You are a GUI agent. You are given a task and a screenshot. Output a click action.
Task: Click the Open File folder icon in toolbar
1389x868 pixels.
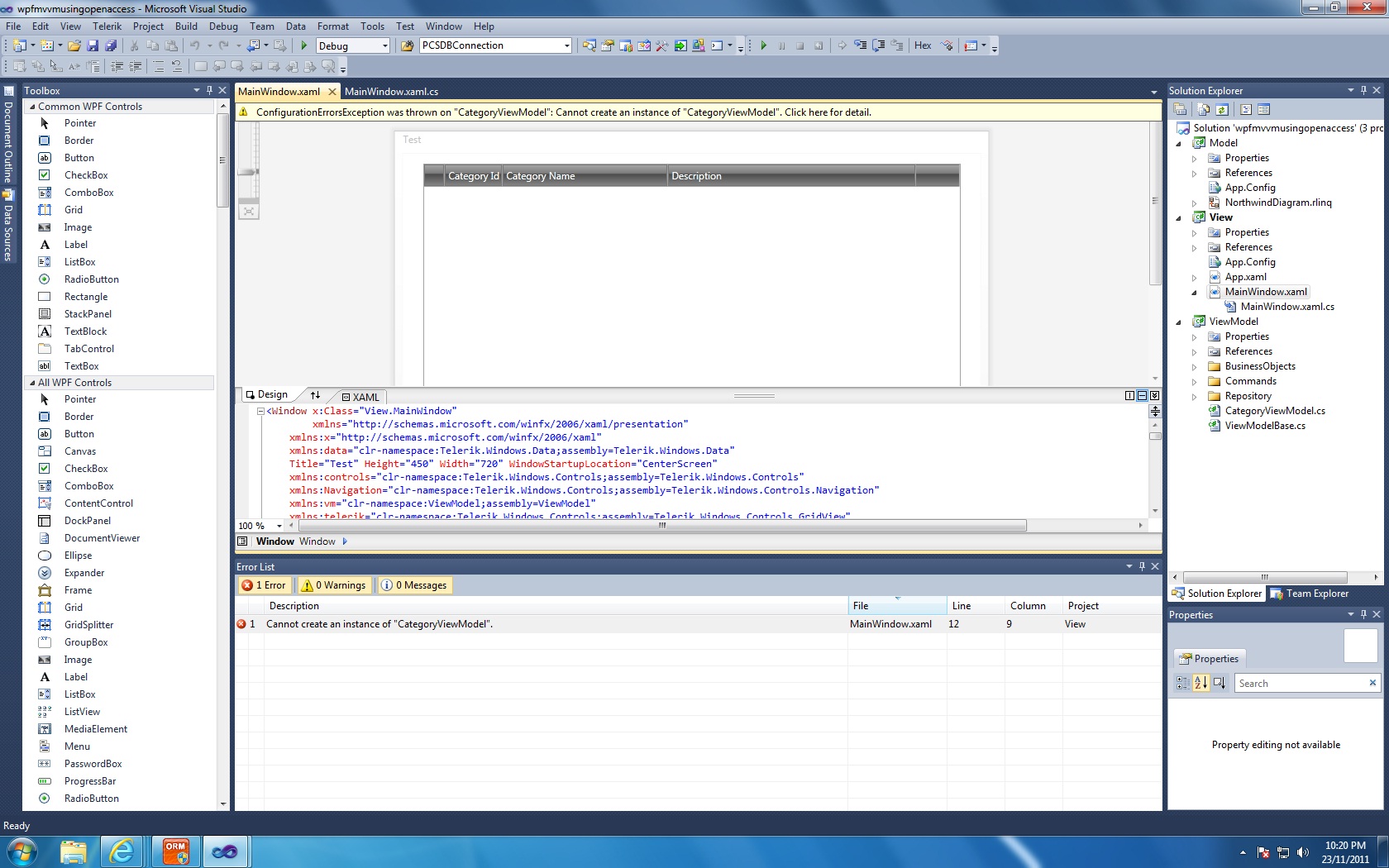pyautogui.click(x=74, y=45)
